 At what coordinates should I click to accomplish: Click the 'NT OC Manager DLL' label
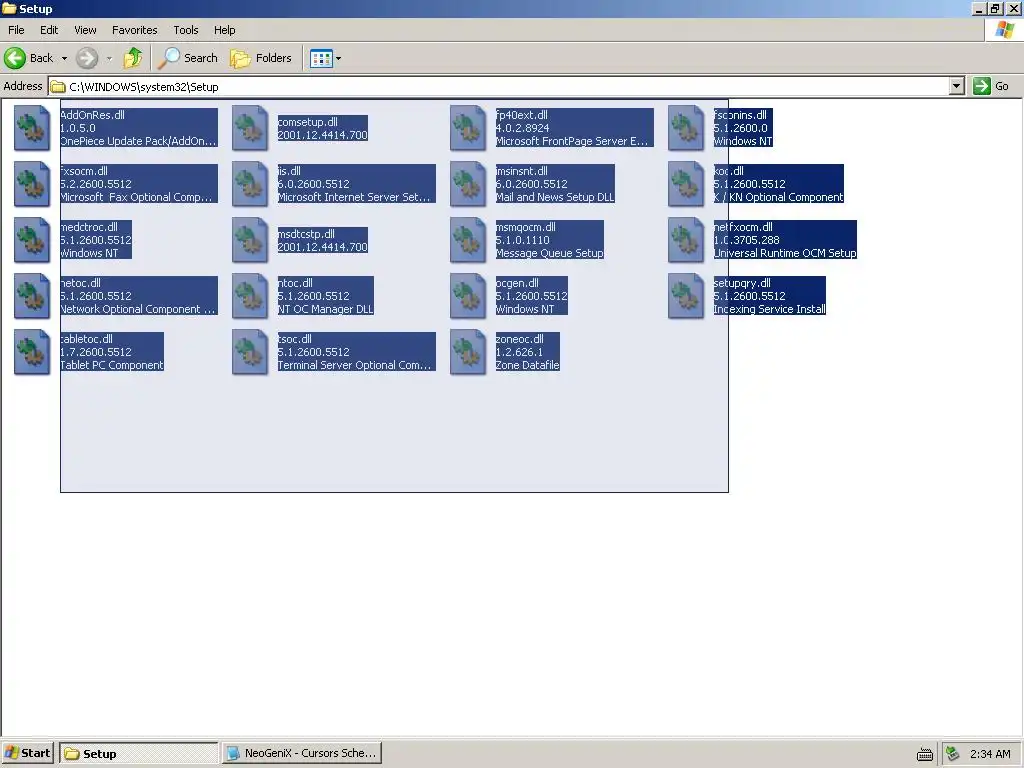pos(326,310)
